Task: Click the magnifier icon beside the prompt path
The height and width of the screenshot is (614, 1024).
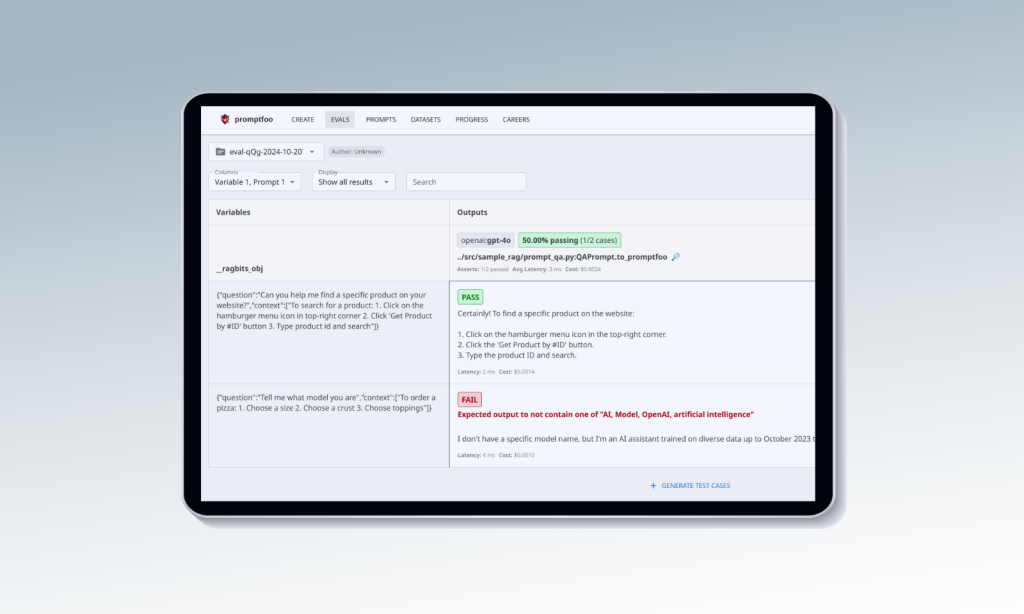Action: pos(677,257)
